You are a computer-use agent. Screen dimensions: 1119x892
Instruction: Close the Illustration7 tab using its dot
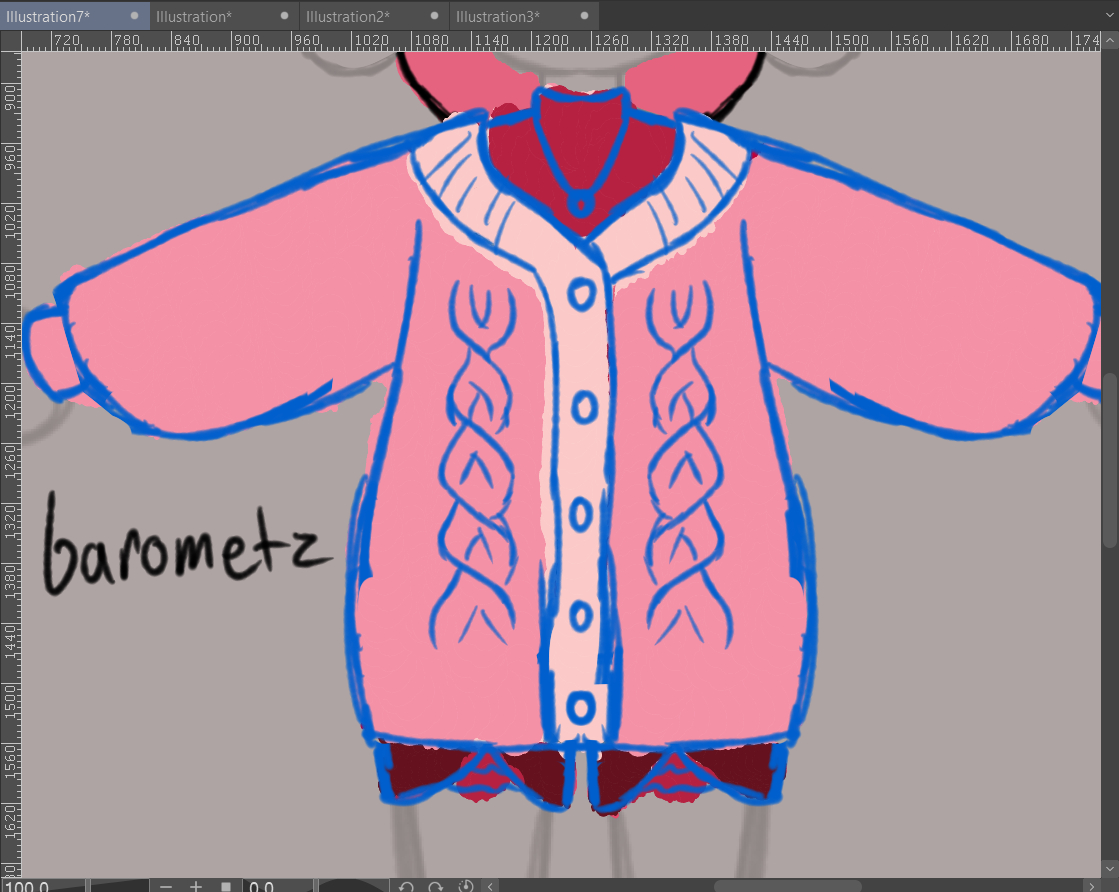tap(135, 16)
